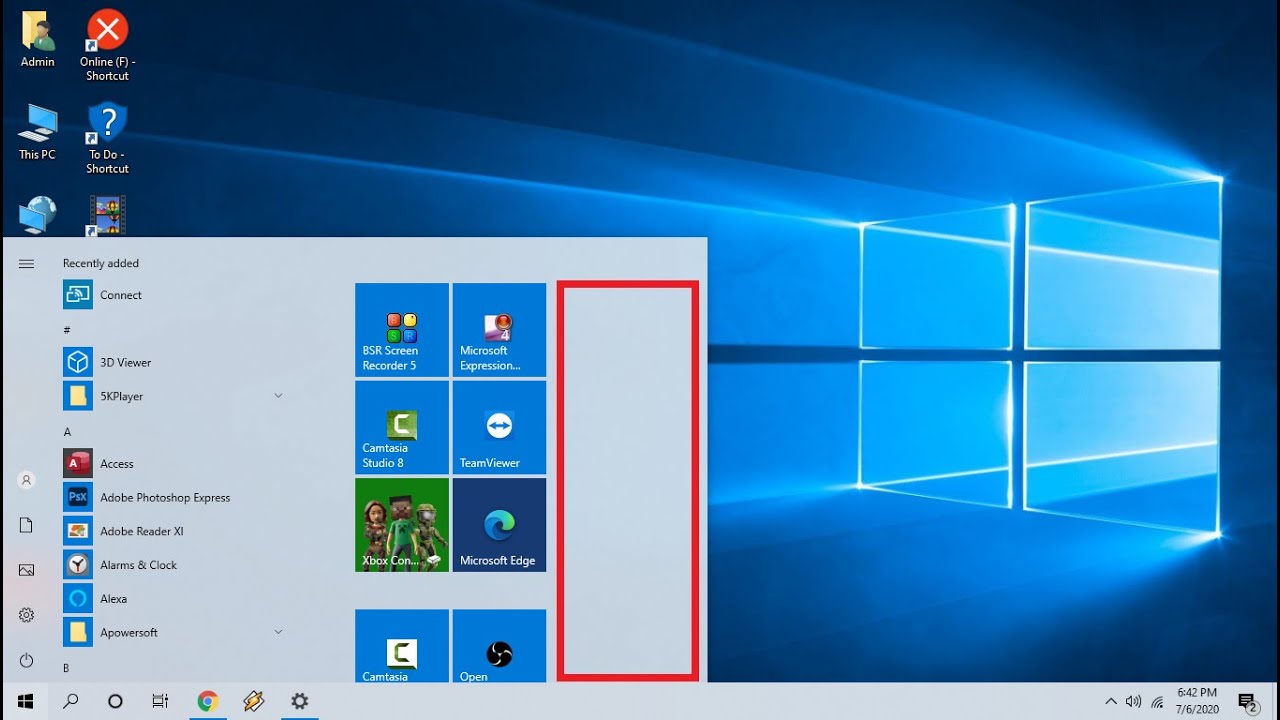The height and width of the screenshot is (720, 1280).
Task: Expand the 5KPlayer folder chevron
Action: 278,396
